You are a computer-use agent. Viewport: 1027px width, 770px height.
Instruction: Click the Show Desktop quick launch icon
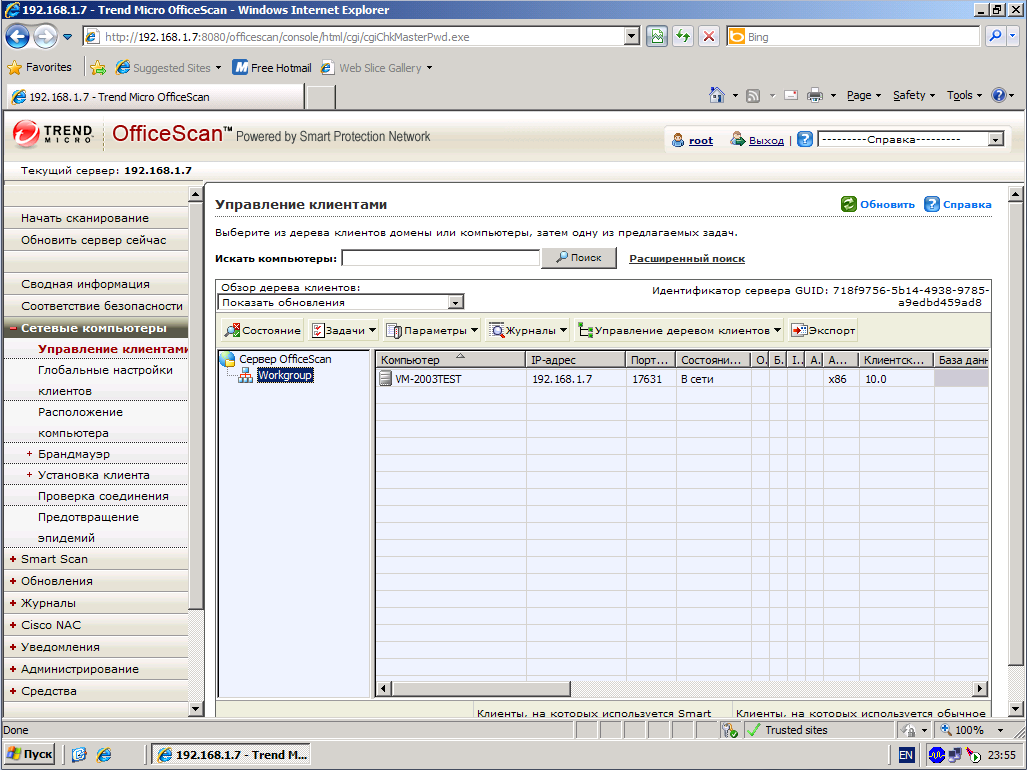79,755
